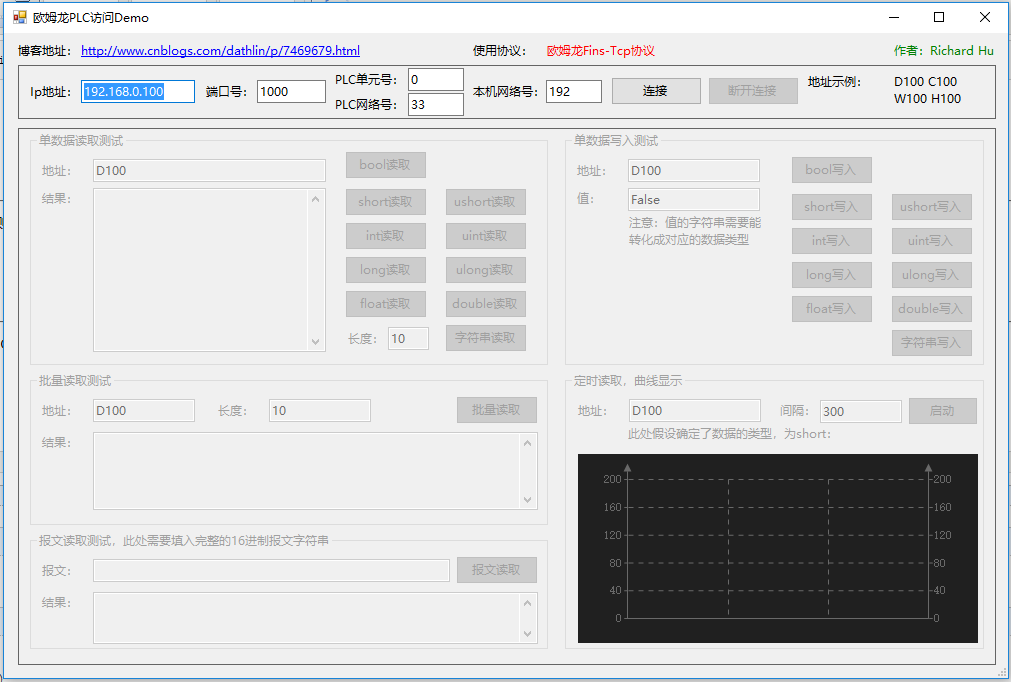Screen dimensions: 1011x682
Task: Click the ushort读取 button
Action: [x=486, y=202]
